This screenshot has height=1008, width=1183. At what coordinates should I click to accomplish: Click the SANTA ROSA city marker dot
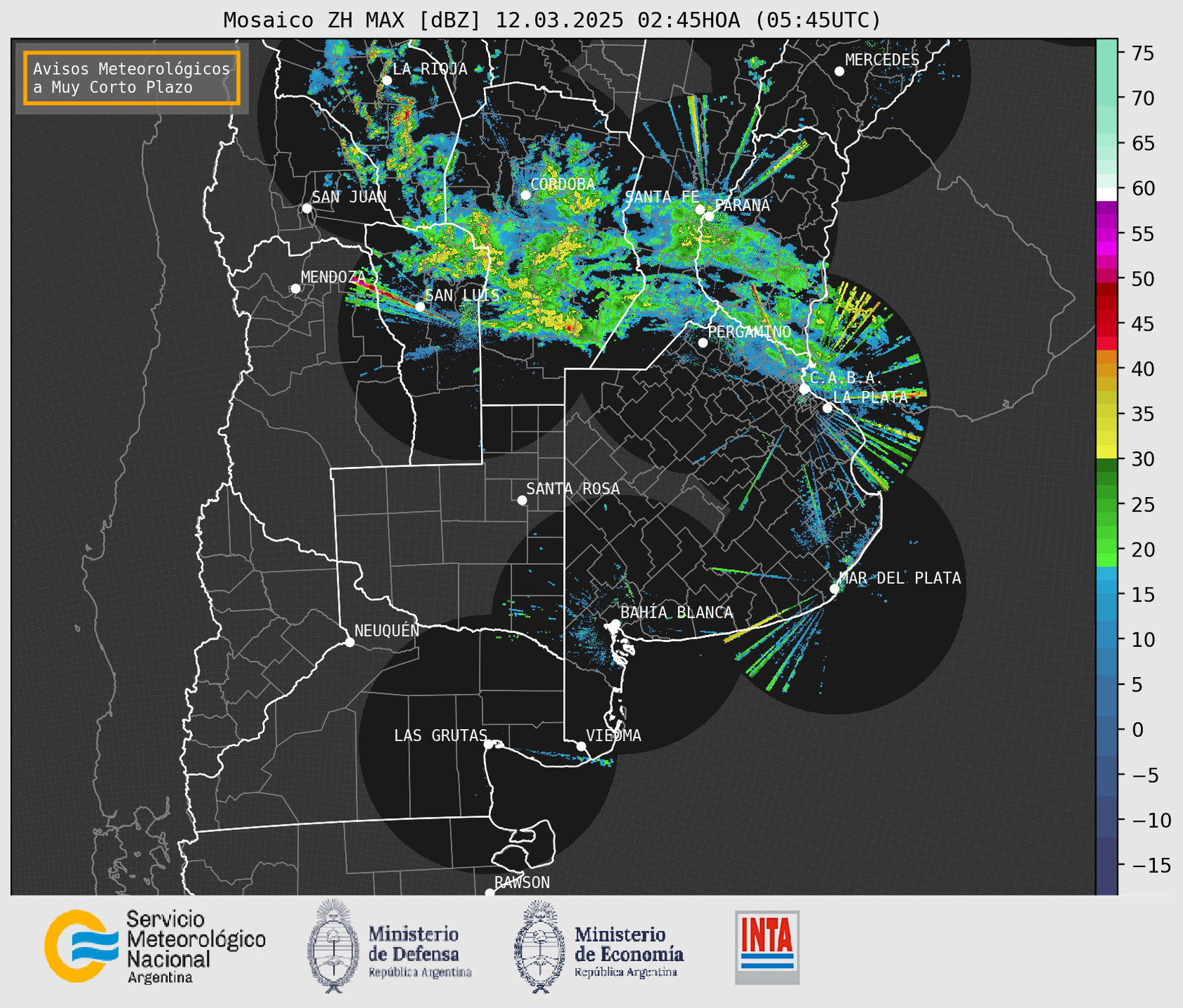pos(522,500)
